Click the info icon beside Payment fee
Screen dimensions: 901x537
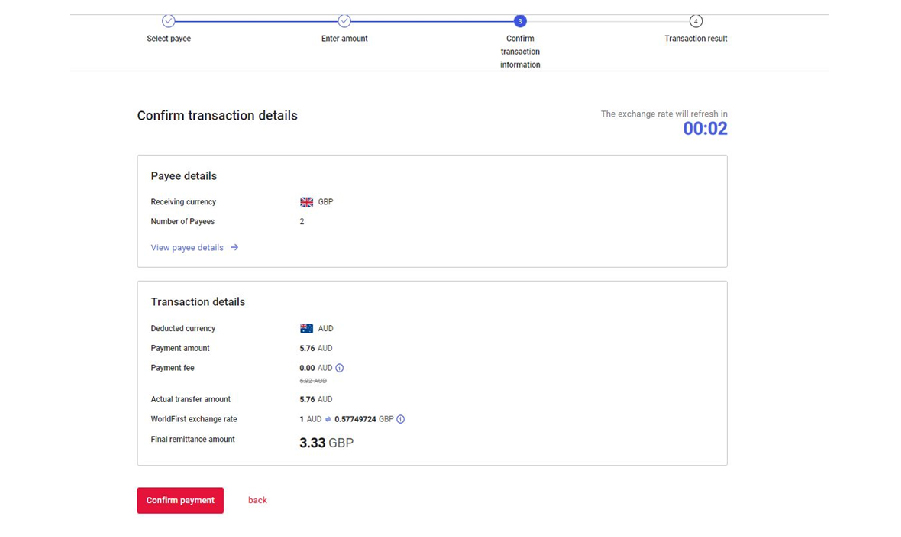point(340,368)
